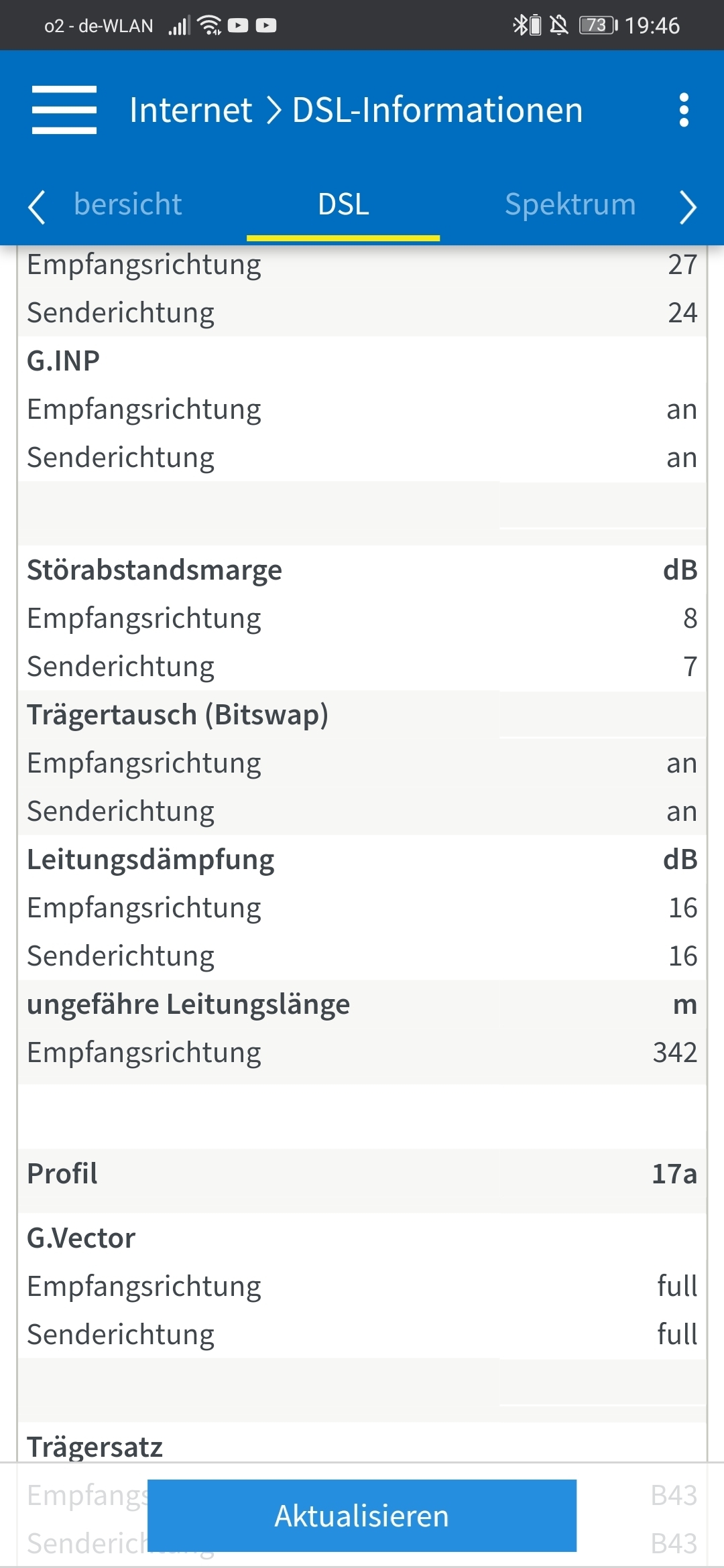The width and height of the screenshot is (724, 1568).
Task: Tap the Aktualisieren button
Action: (x=362, y=1516)
